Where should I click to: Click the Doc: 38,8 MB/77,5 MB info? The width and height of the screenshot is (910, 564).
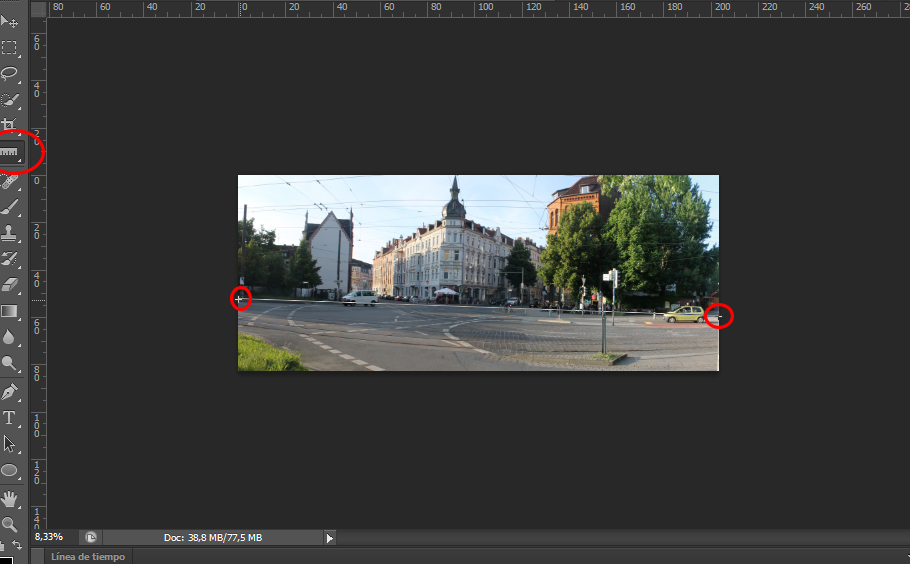pos(213,538)
